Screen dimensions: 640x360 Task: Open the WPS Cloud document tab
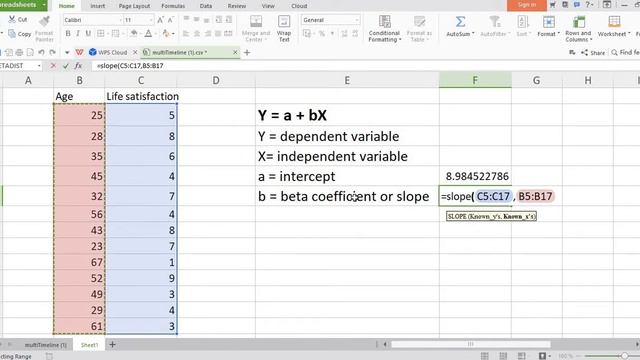coord(108,53)
